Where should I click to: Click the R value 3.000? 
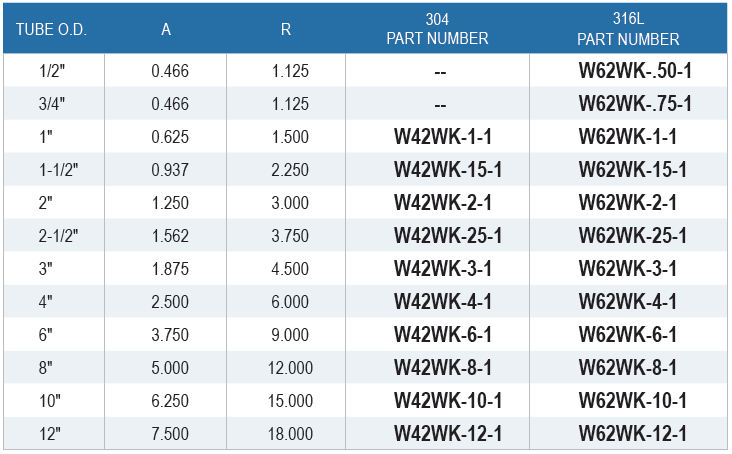[290, 203]
